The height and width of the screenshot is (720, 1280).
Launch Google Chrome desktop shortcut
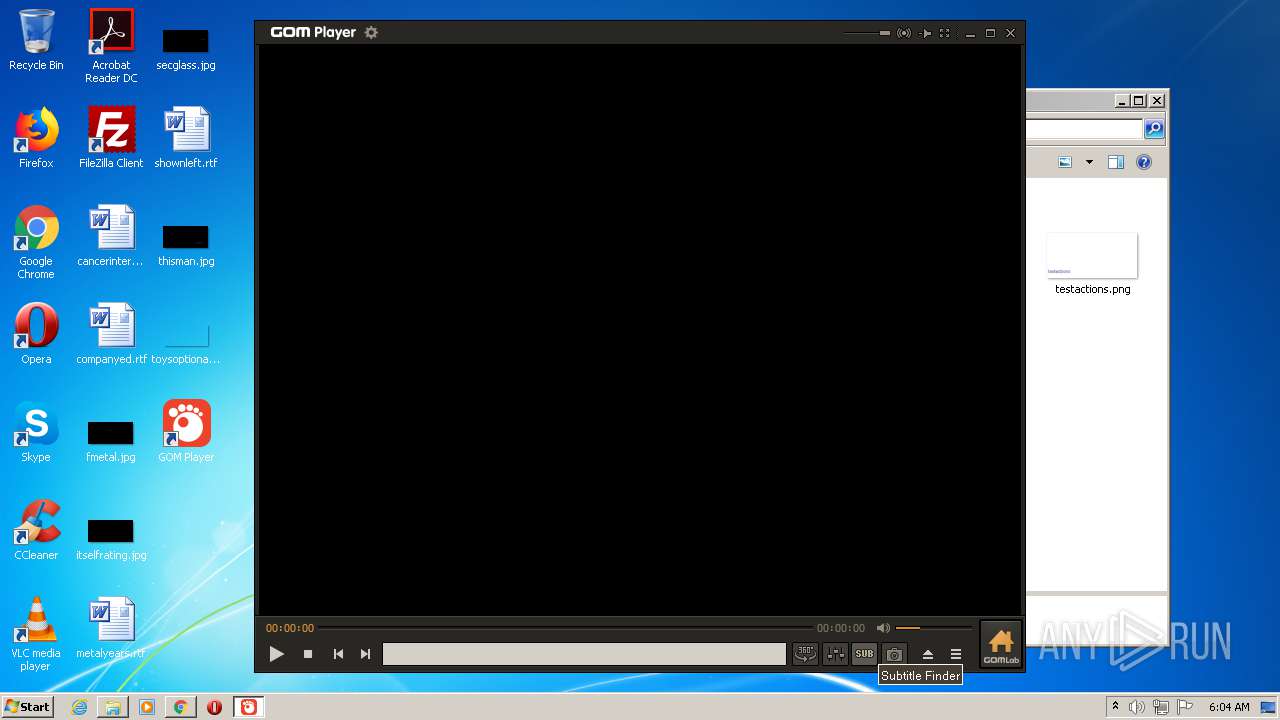coord(36,243)
